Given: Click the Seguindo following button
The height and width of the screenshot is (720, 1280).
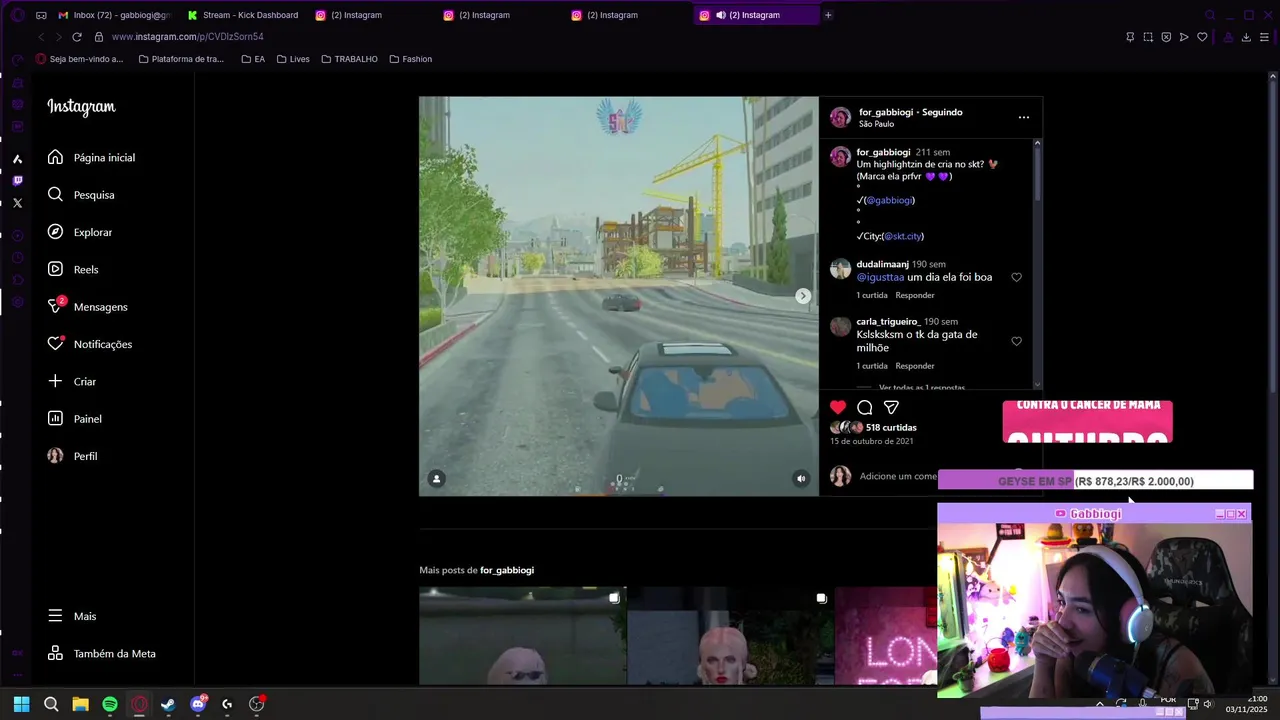Looking at the screenshot, I should pyautogui.click(x=942, y=112).
